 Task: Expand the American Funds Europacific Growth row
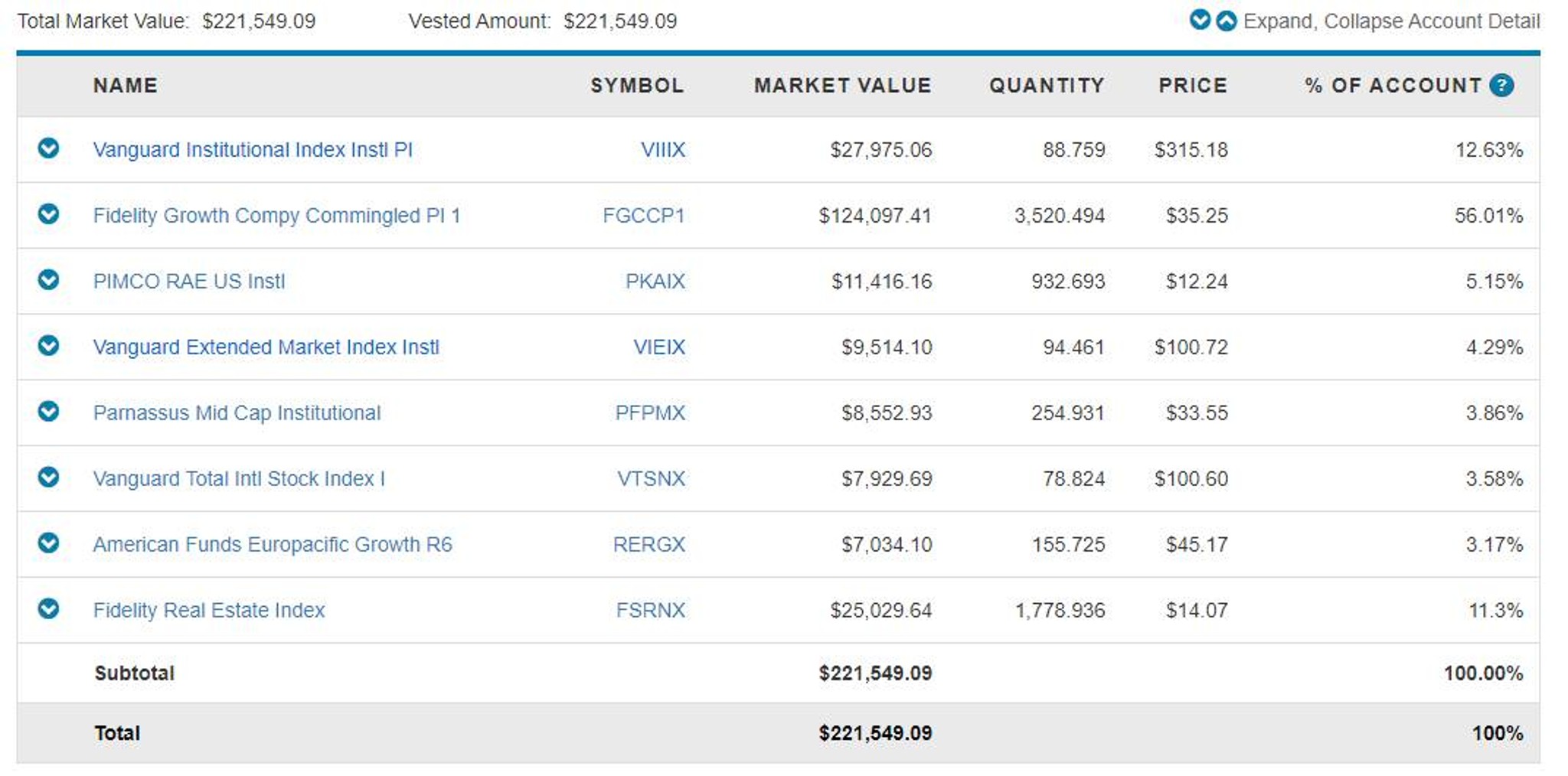click(x=48, y=543)
